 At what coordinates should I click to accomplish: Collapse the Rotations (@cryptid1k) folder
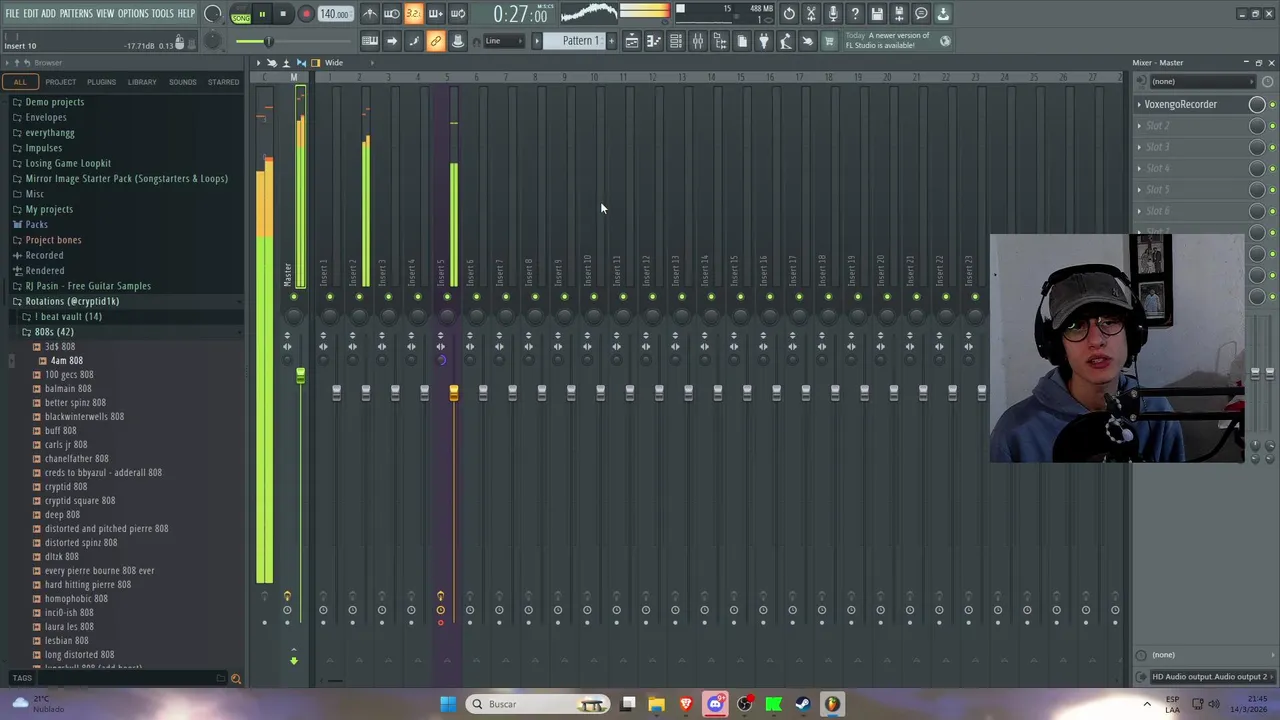[x=72, y=301]
